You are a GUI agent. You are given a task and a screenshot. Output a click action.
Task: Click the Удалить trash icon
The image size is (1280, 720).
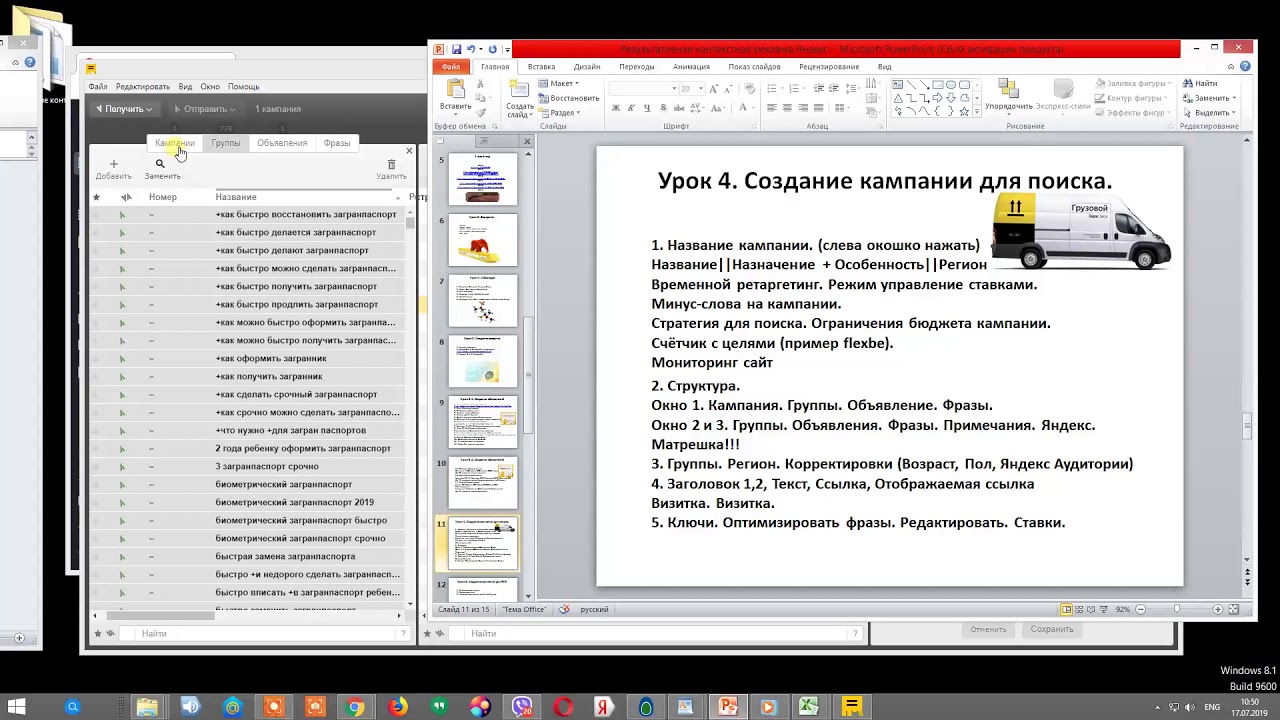(x=391, y=164)
